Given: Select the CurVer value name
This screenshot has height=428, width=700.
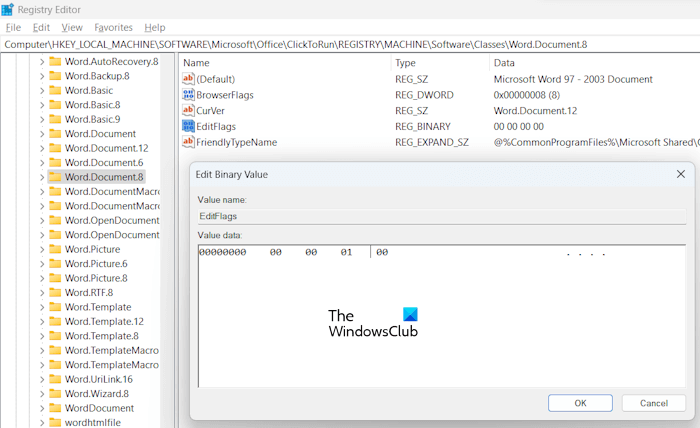Looking at the screenshot, I should [210, 110].
